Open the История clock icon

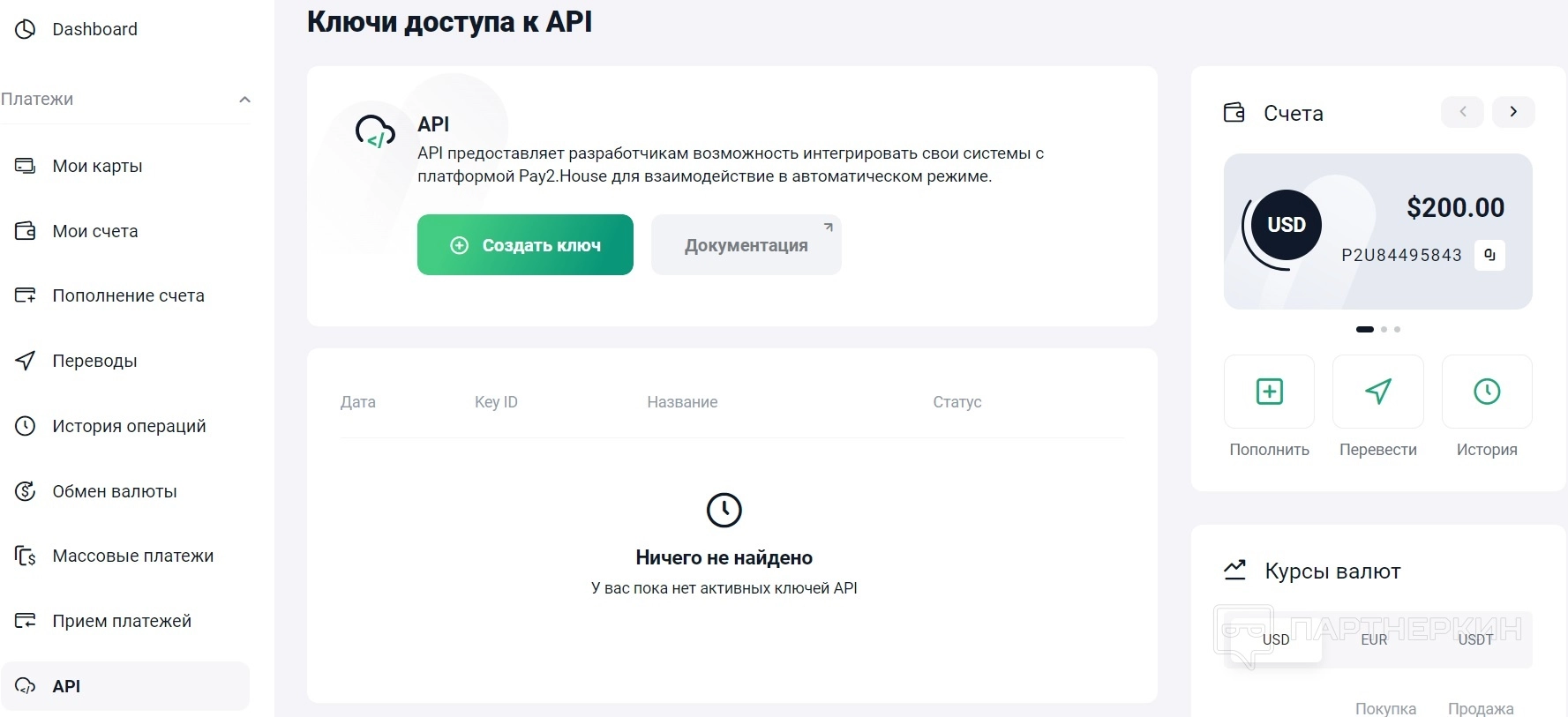[1486, 392]
